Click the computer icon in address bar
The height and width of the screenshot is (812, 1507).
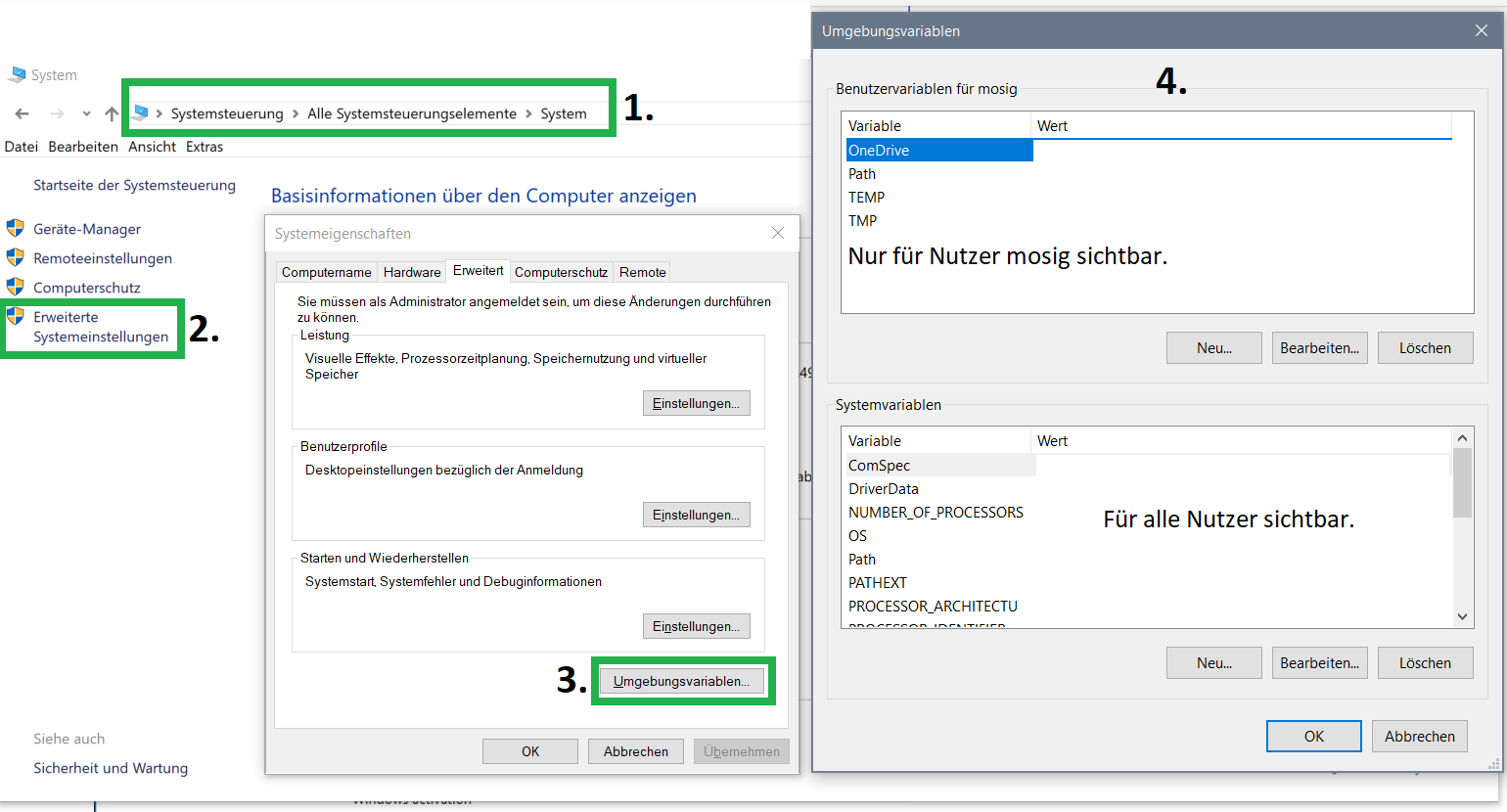(x=141, y=113)
